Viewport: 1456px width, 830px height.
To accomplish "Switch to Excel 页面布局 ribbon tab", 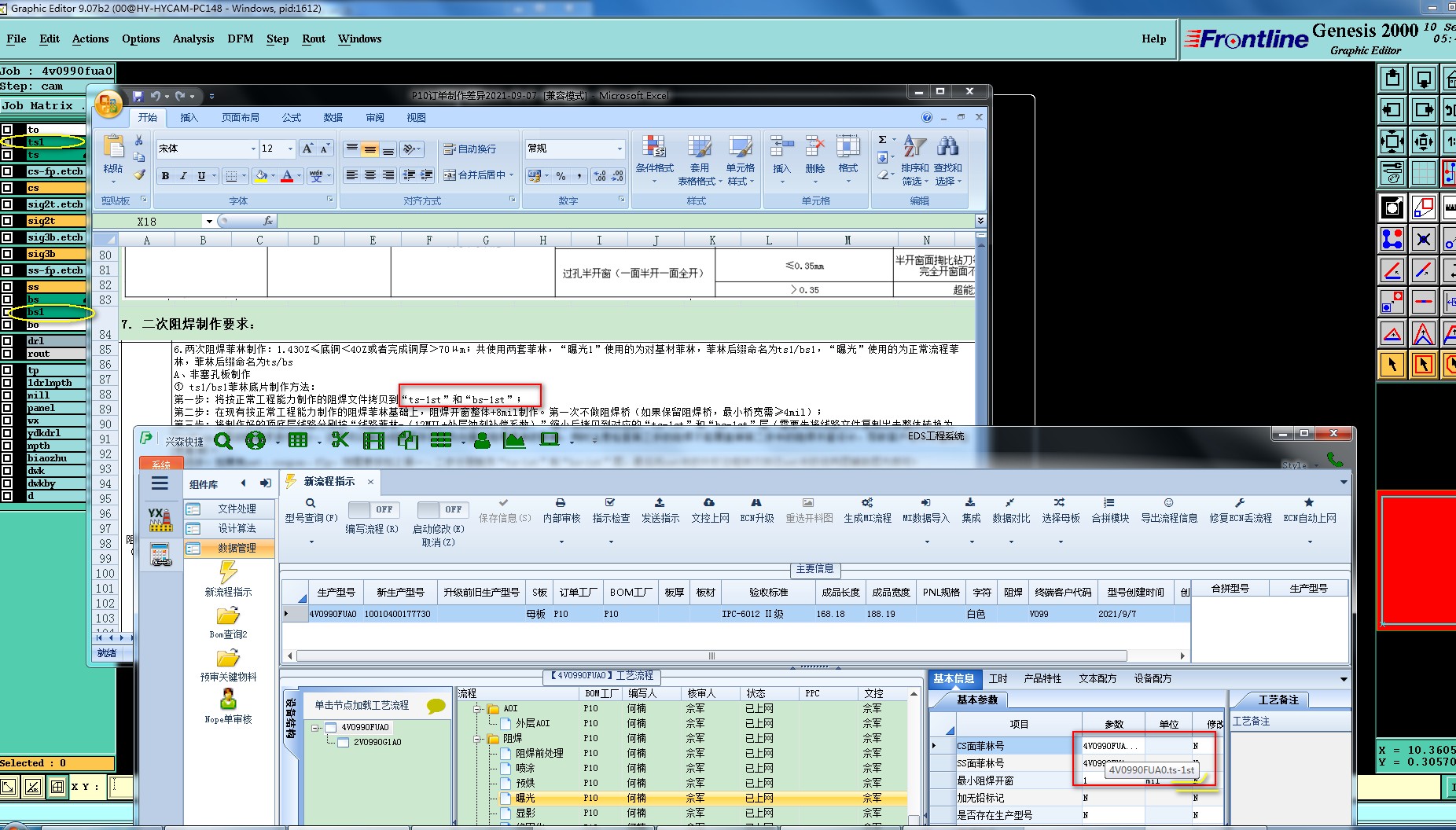I will [241, 118].
